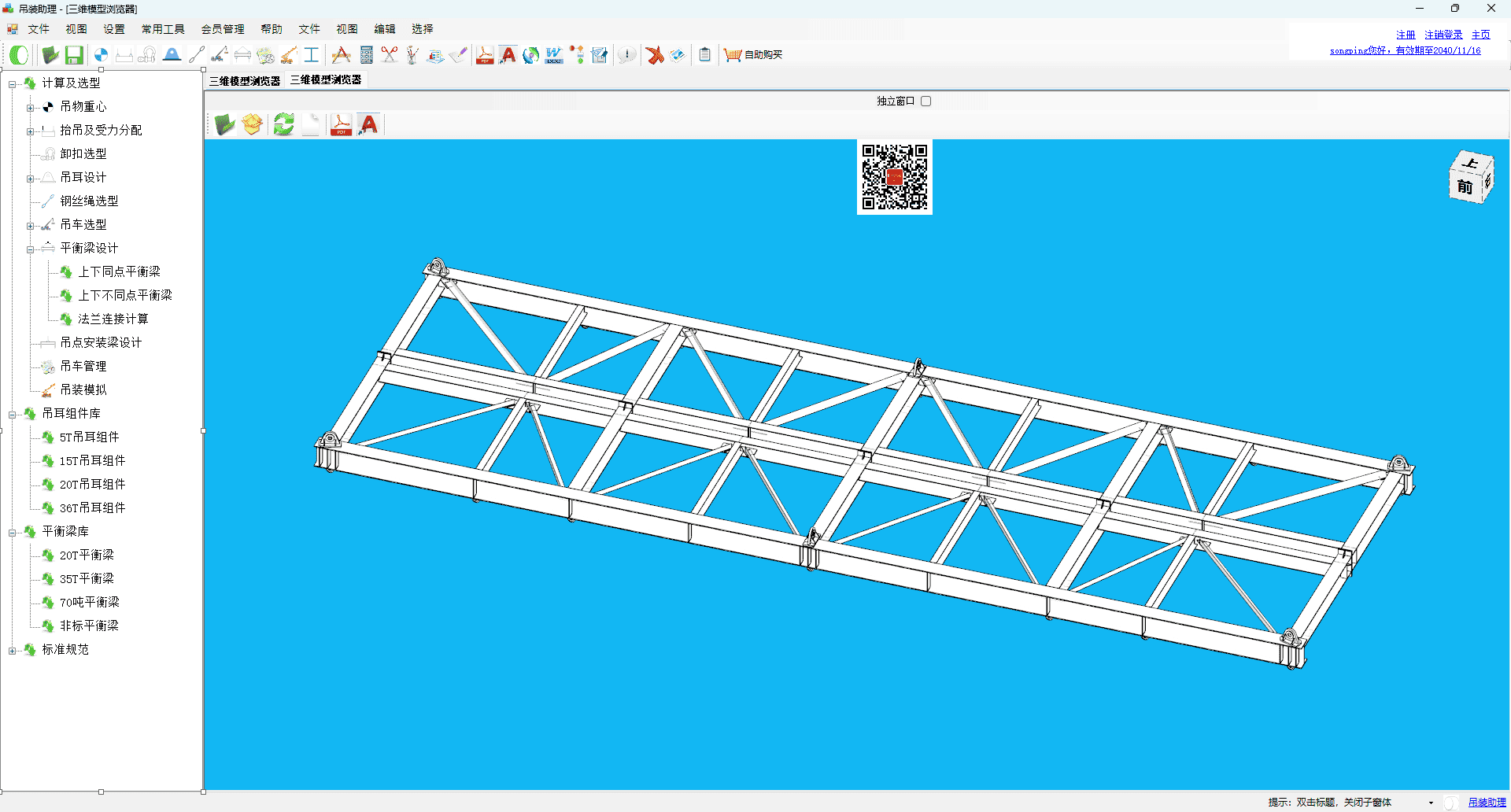
Task: Click the clipboard icon in main toolbar
Action: pos(704,55)
